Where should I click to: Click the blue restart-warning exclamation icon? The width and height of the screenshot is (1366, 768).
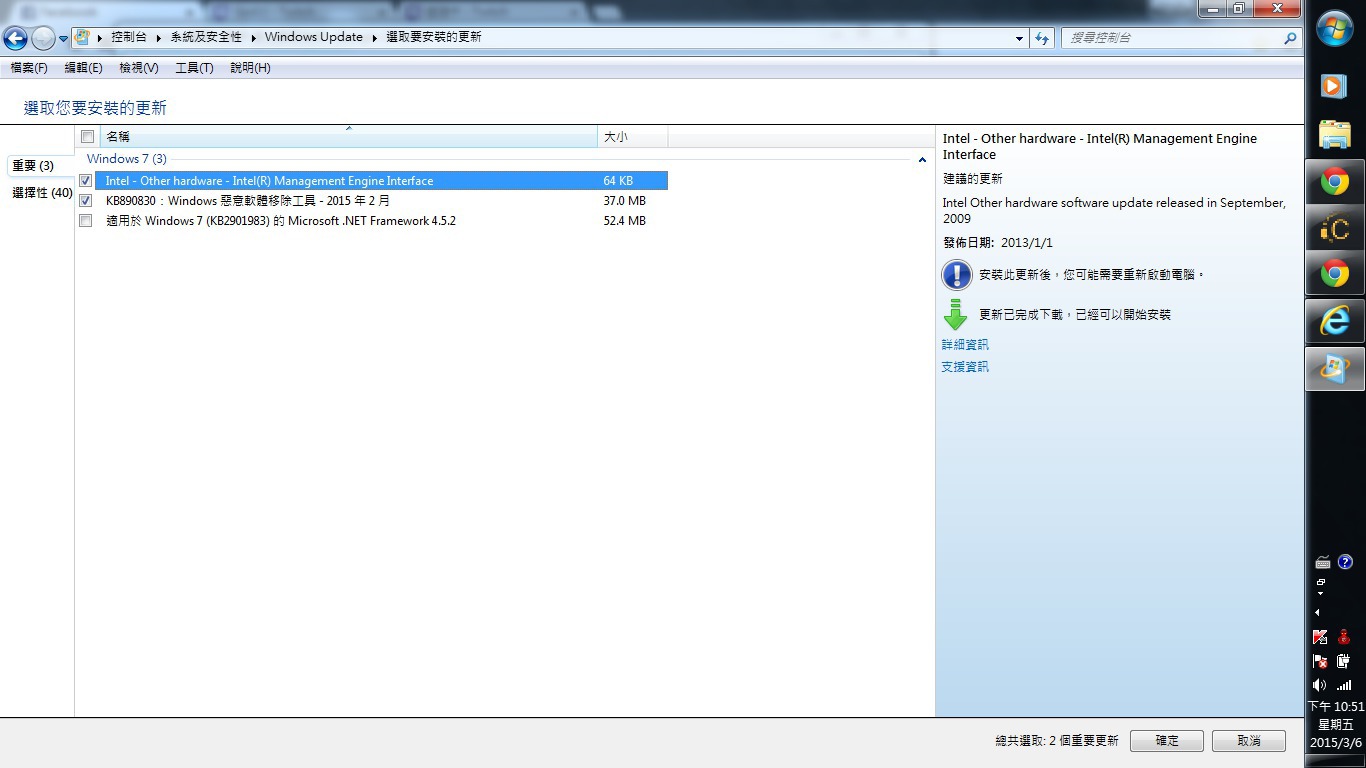(957, 275)
